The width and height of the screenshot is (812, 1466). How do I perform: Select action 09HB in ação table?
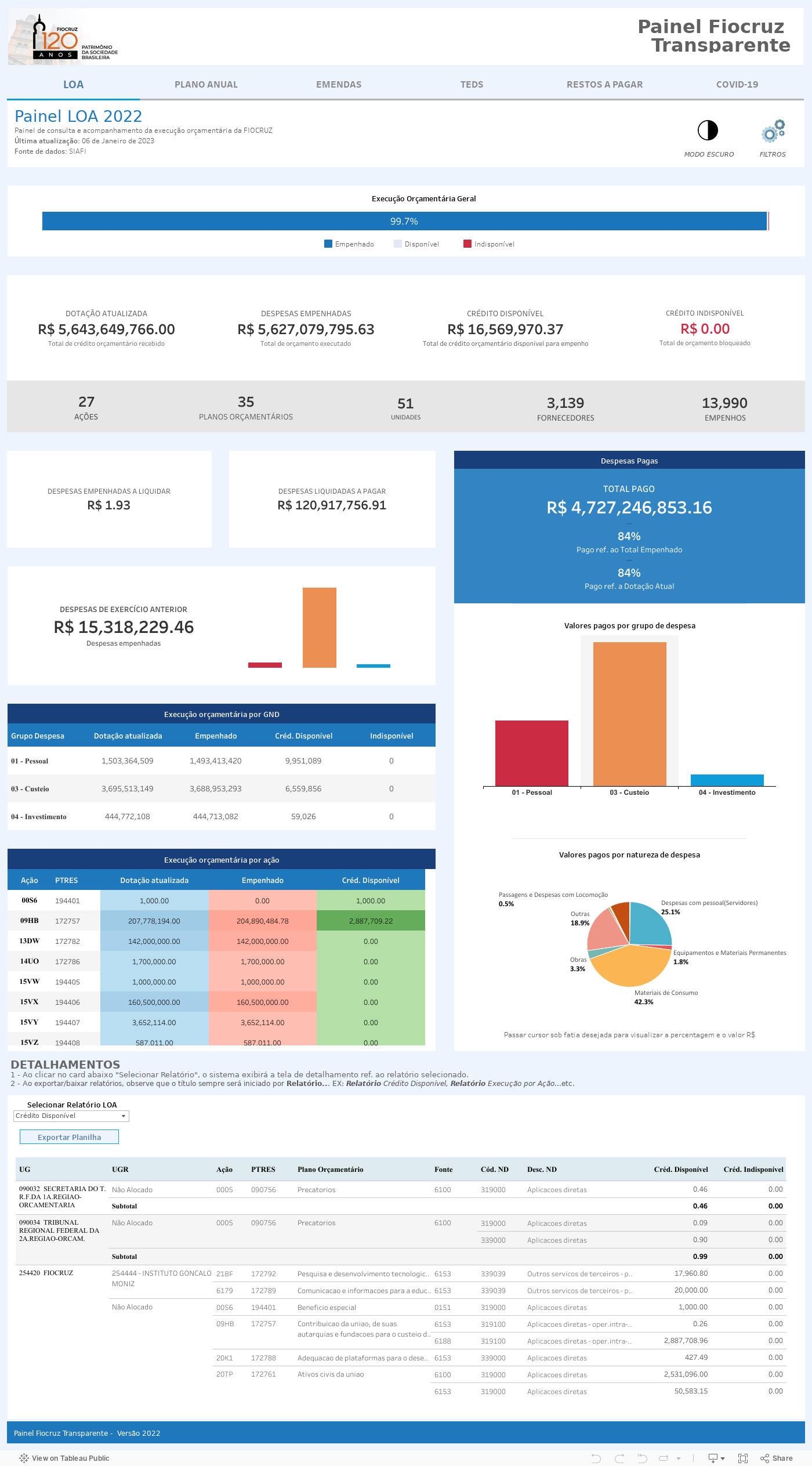tap(30, 921)
